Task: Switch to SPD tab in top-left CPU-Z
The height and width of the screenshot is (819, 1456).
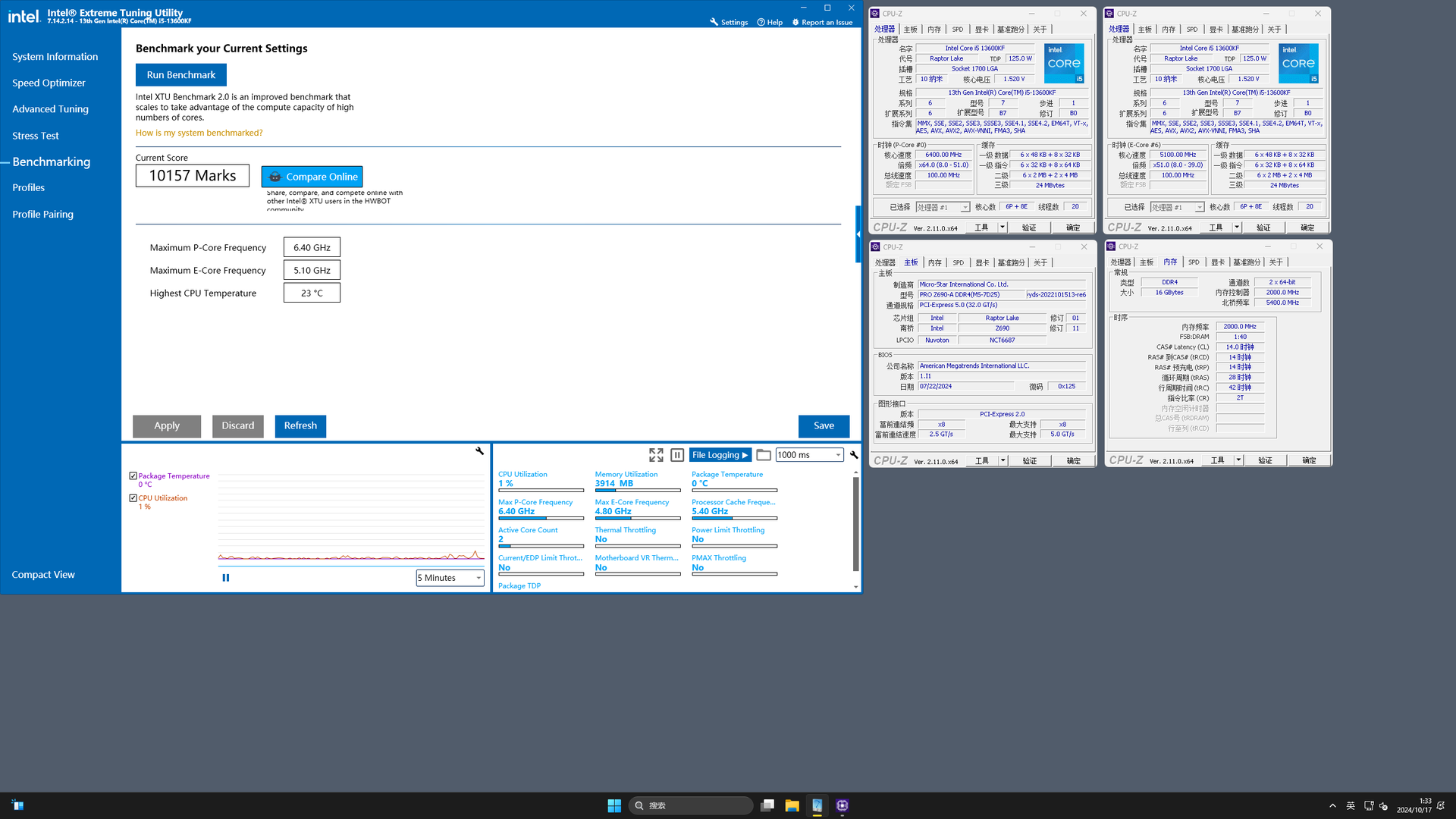Action: coord(958,30)
